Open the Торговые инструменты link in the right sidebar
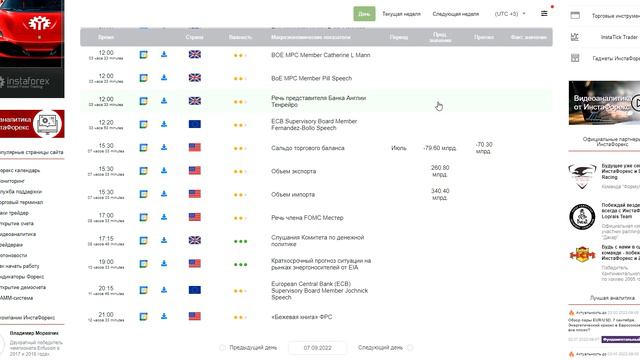The image size is (640, 360). pos(616,16)
